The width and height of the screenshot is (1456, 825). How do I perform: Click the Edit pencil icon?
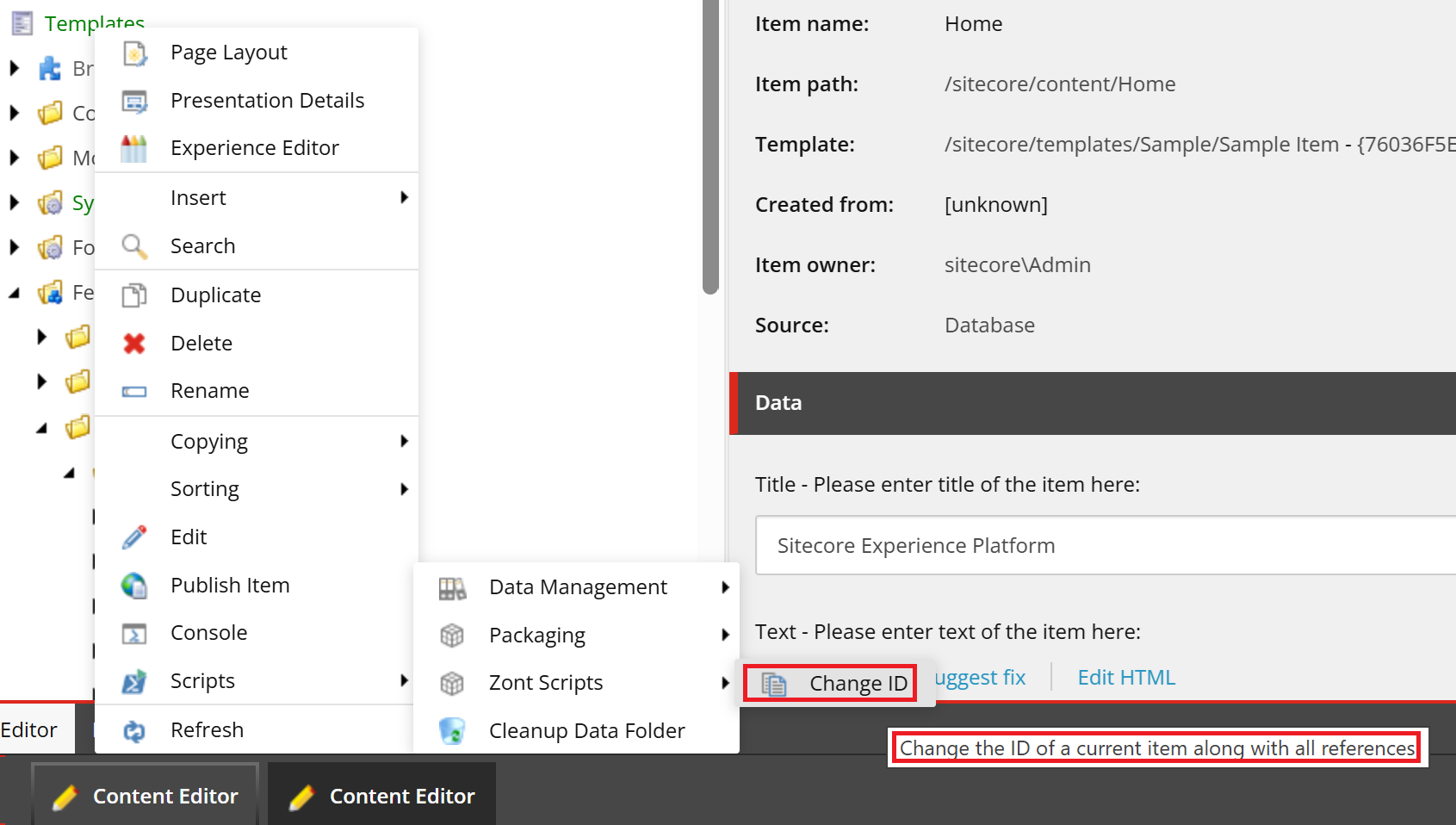click(134, 537)
